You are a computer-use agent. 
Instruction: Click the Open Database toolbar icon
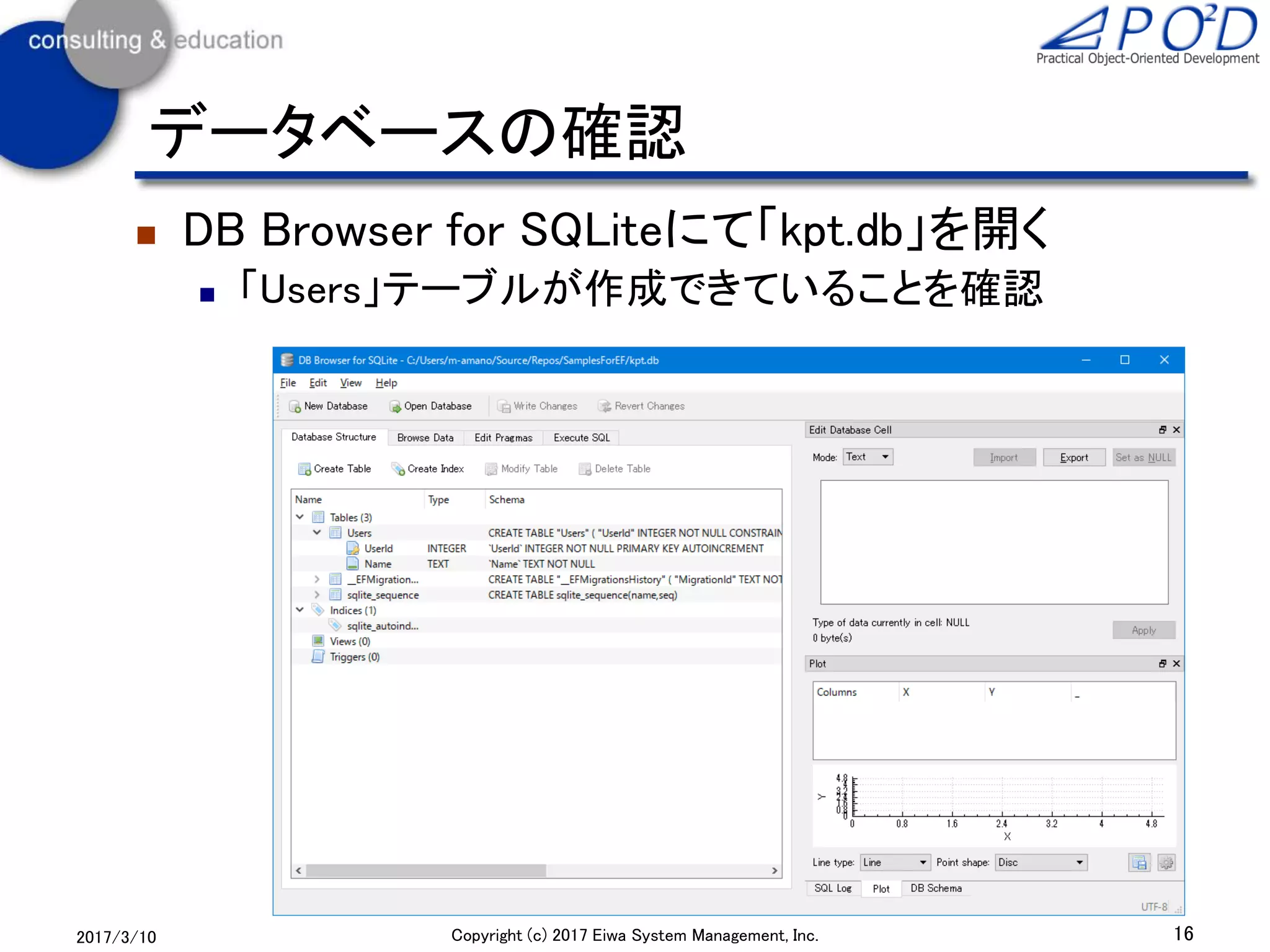395,407
